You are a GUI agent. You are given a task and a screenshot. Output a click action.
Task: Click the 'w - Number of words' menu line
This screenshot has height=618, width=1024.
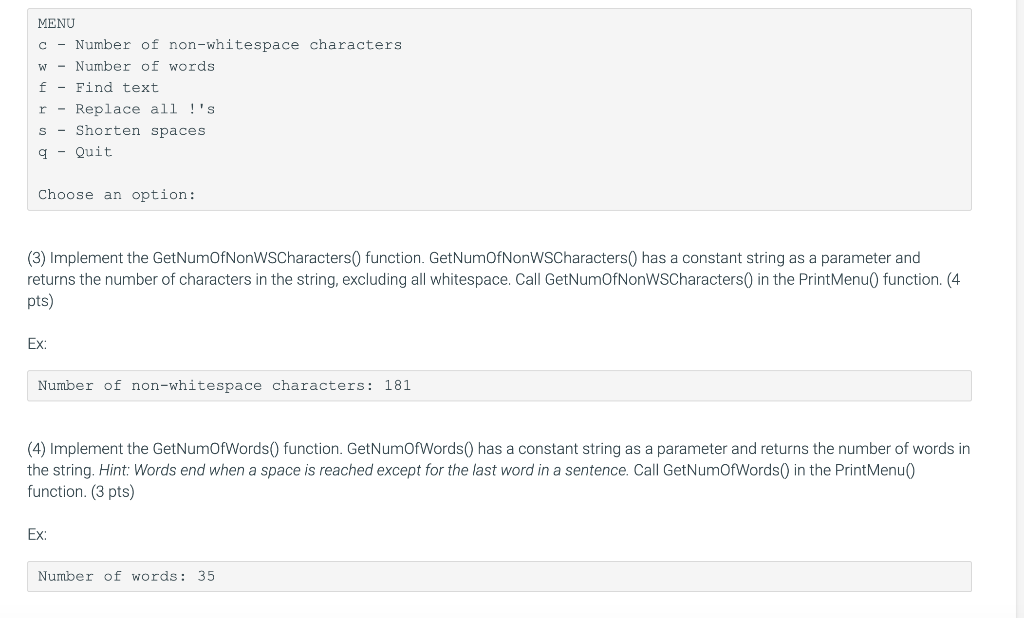(x=127, y=67)
